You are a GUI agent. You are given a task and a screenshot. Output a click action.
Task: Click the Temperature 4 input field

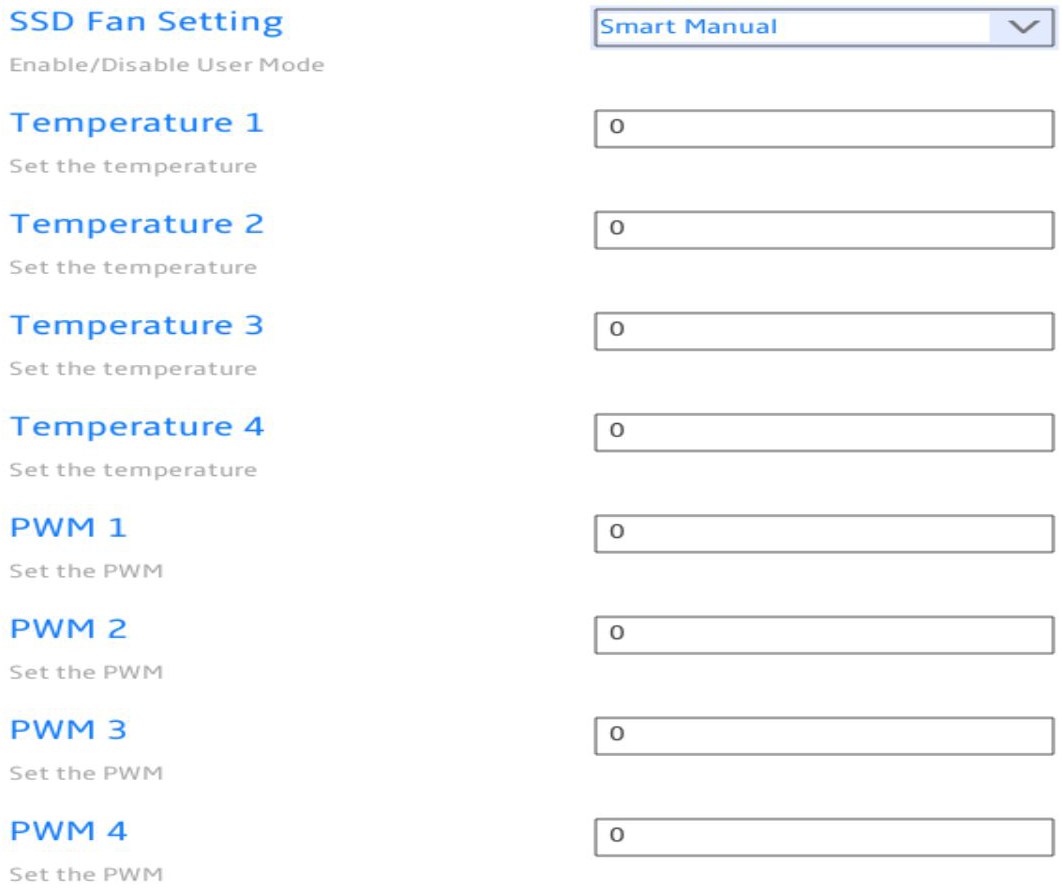pos(824,433)
